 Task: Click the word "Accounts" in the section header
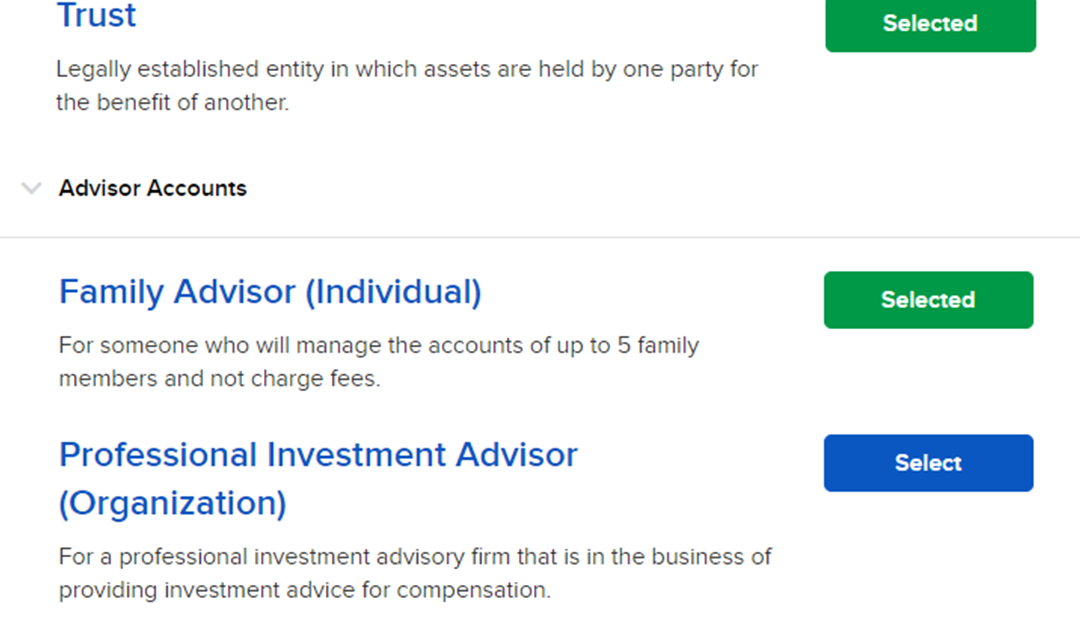click(201, 188)
